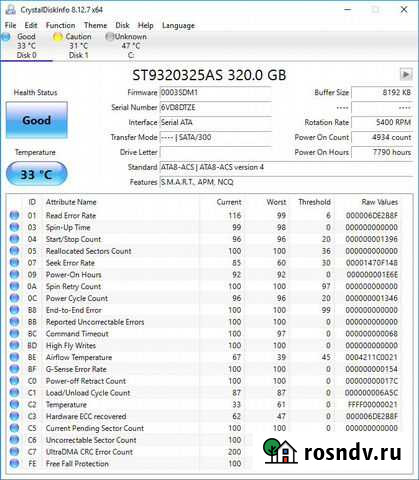Open the Edit menu
Viewport: 419px width, 480px height.
pos(31,25)
